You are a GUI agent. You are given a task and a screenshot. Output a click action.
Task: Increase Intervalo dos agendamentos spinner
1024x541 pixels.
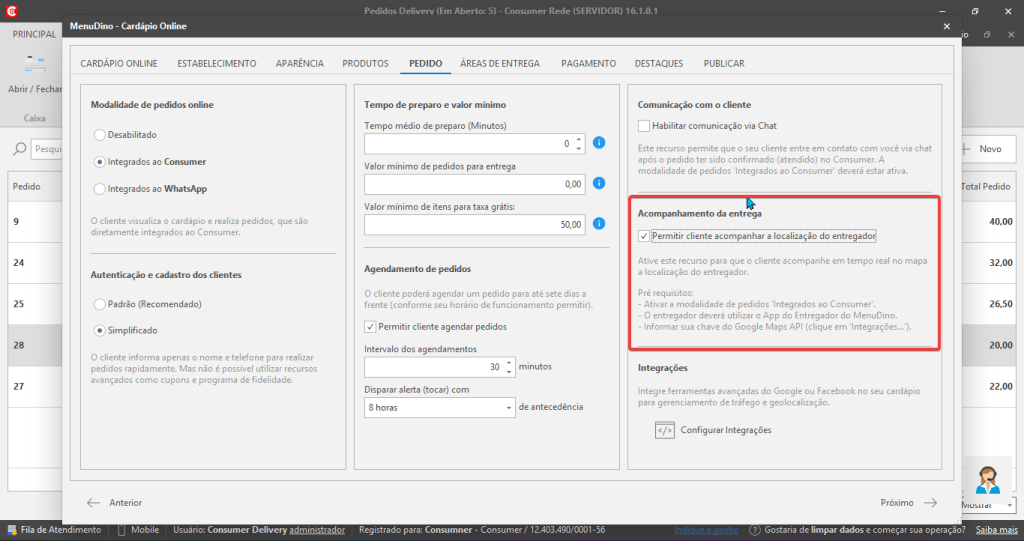pyautogui.click(x=509, y=363)
